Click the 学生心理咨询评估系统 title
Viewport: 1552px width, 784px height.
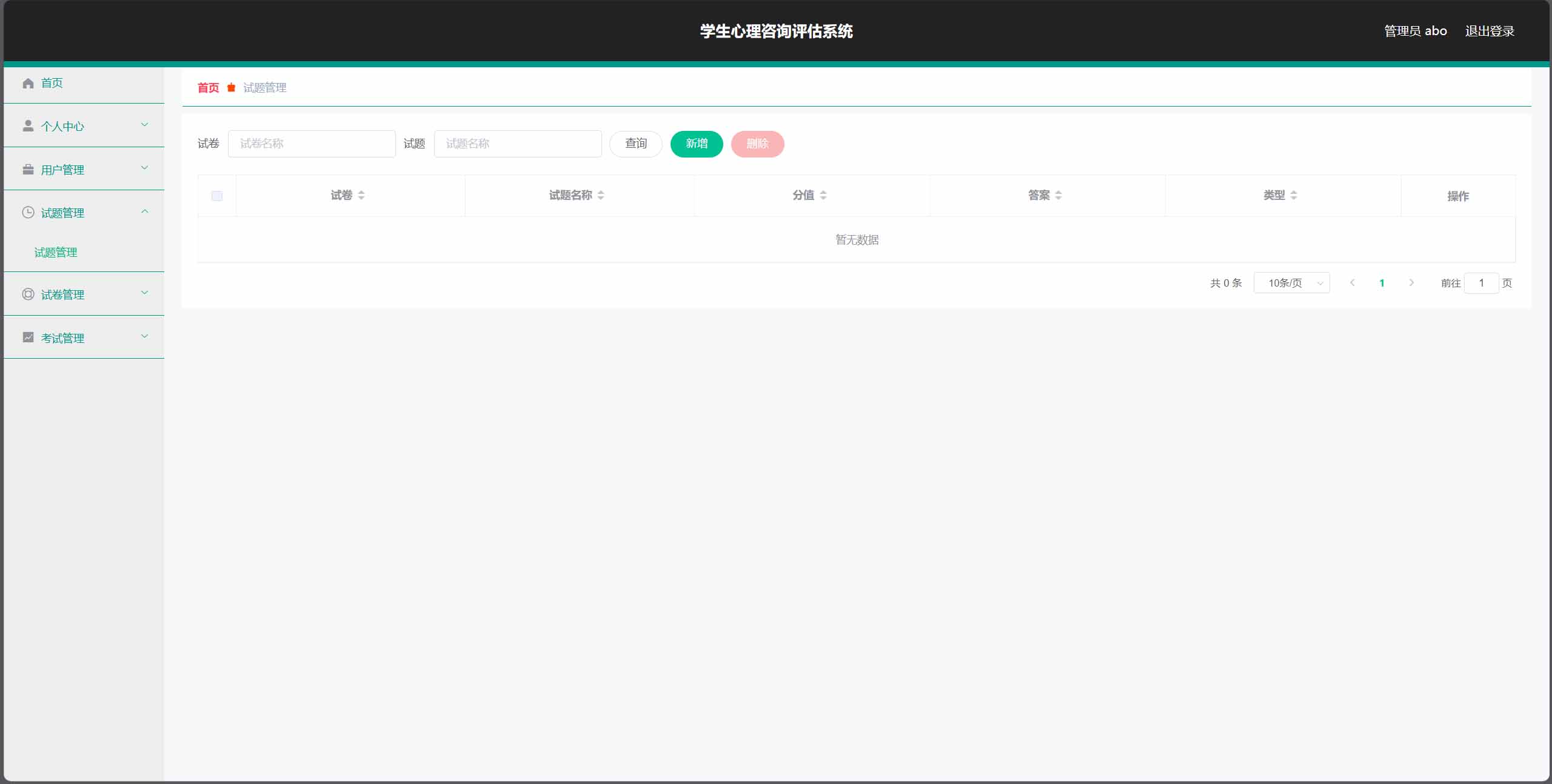click(x=776, y=31)
